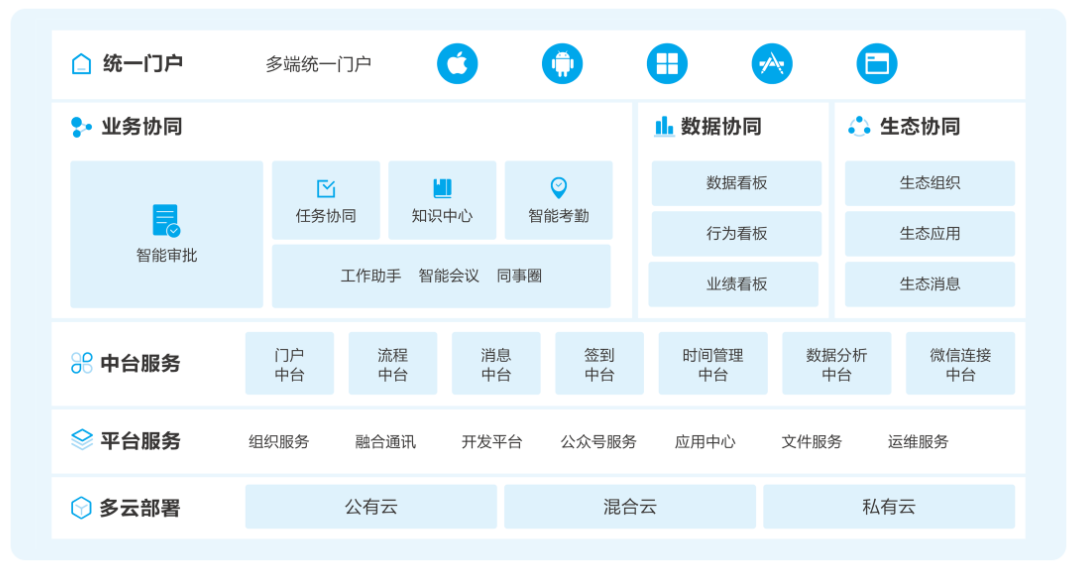Viewport: 1074px width, 570px height.
Task: Click the 消息中台 tile
Action: click(x=496, y=363)
